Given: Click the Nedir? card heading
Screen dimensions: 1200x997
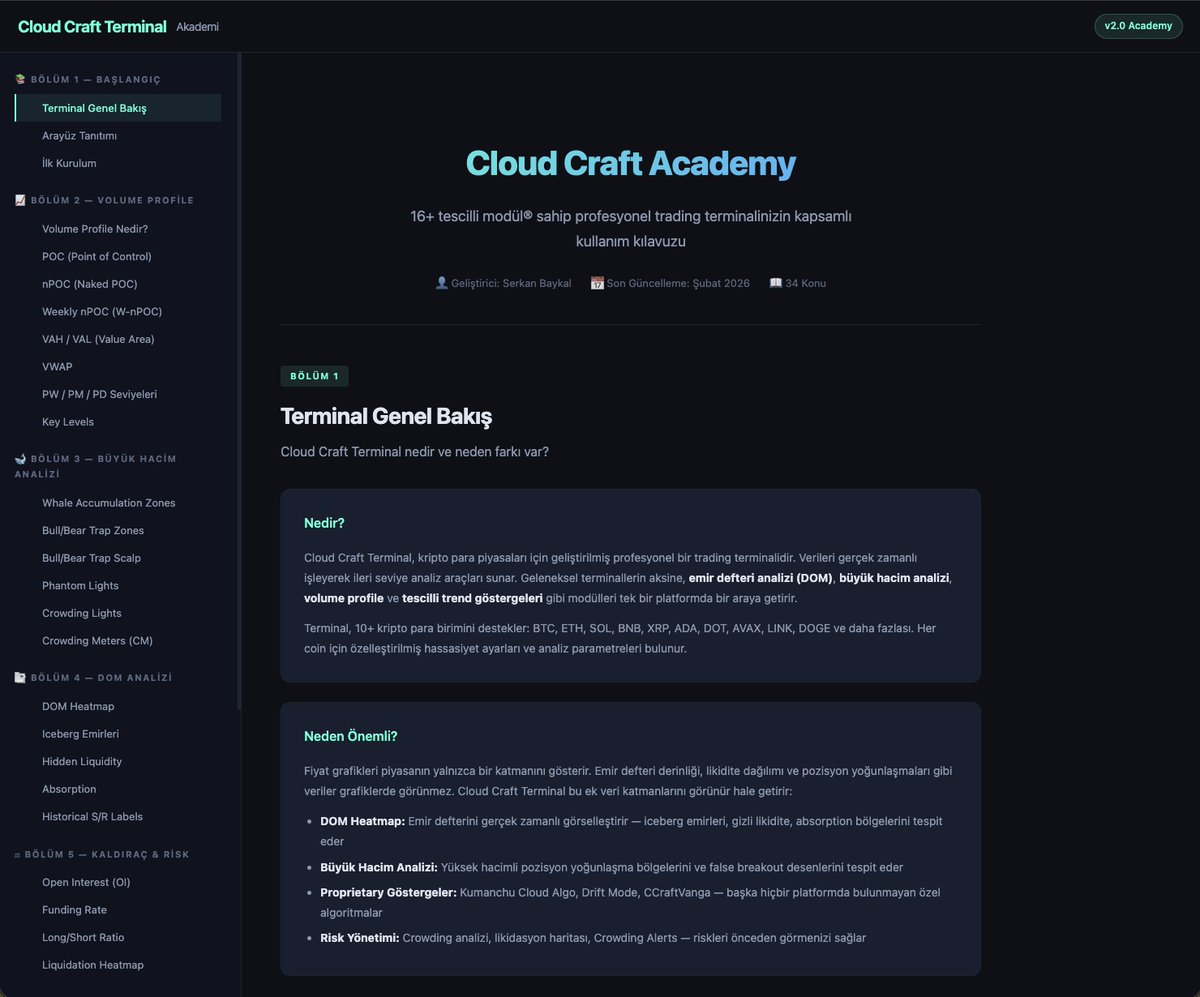Looking at the screenshot, I should click(x=324, y=523).
